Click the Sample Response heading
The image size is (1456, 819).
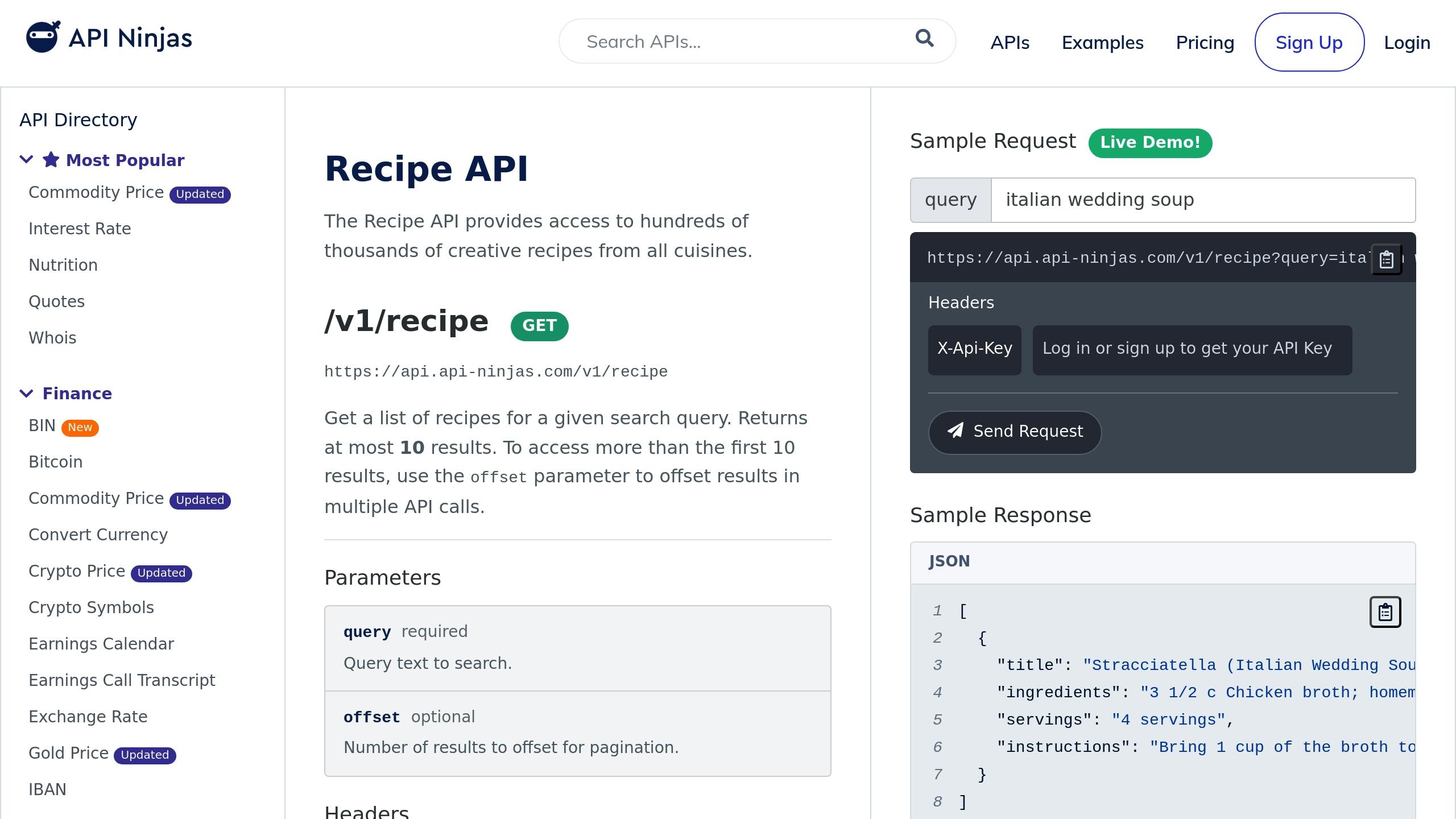coord(1000,515)
